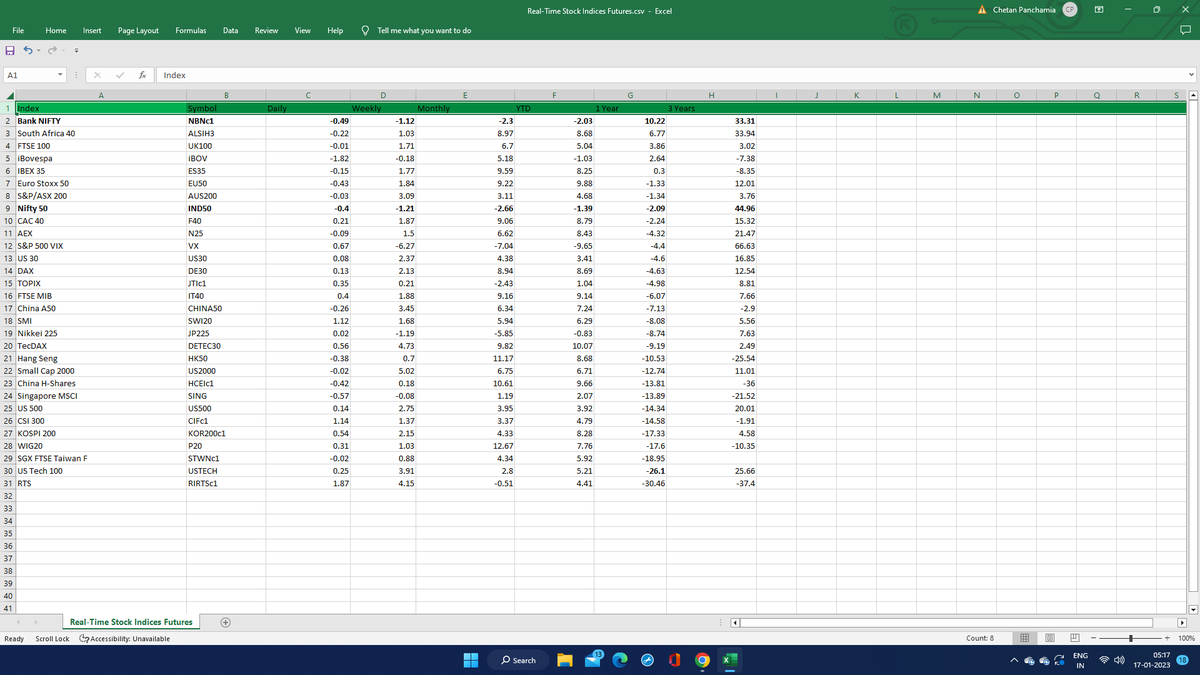
Task: Click the Chetan Panchamia account name
Action: [x=1024, y=10]
